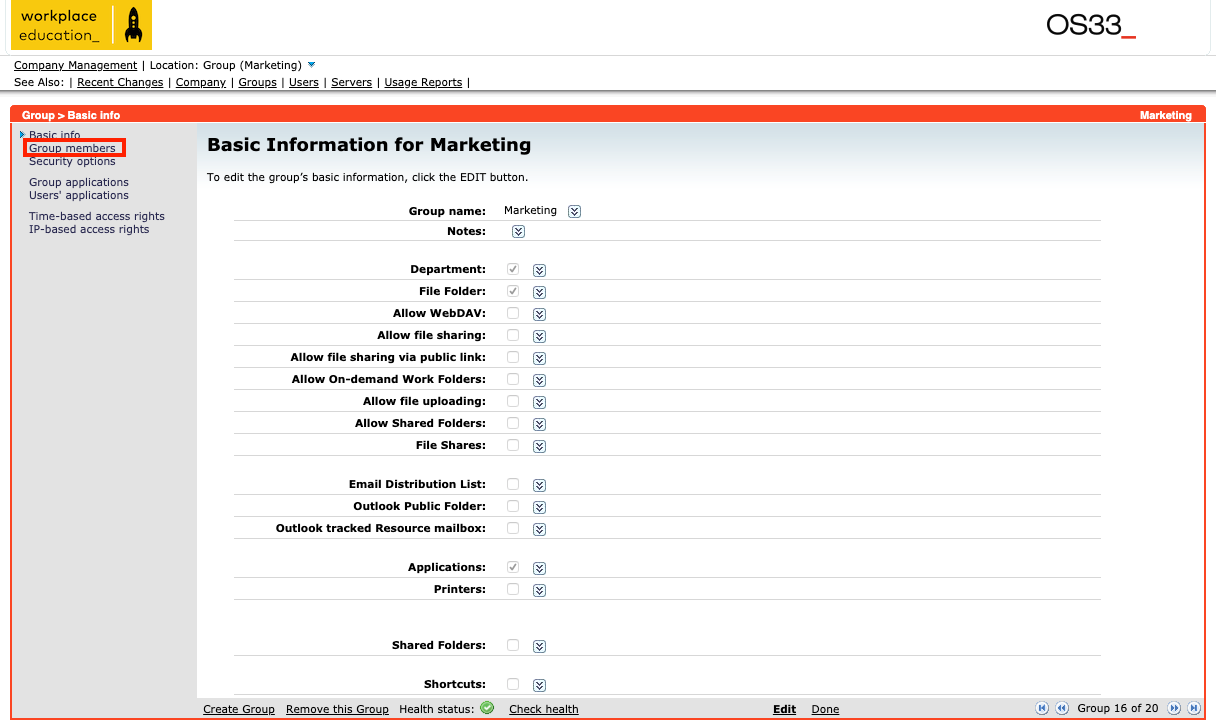
Task: Click the Edit button in footer
Action: tap(785, 709)
